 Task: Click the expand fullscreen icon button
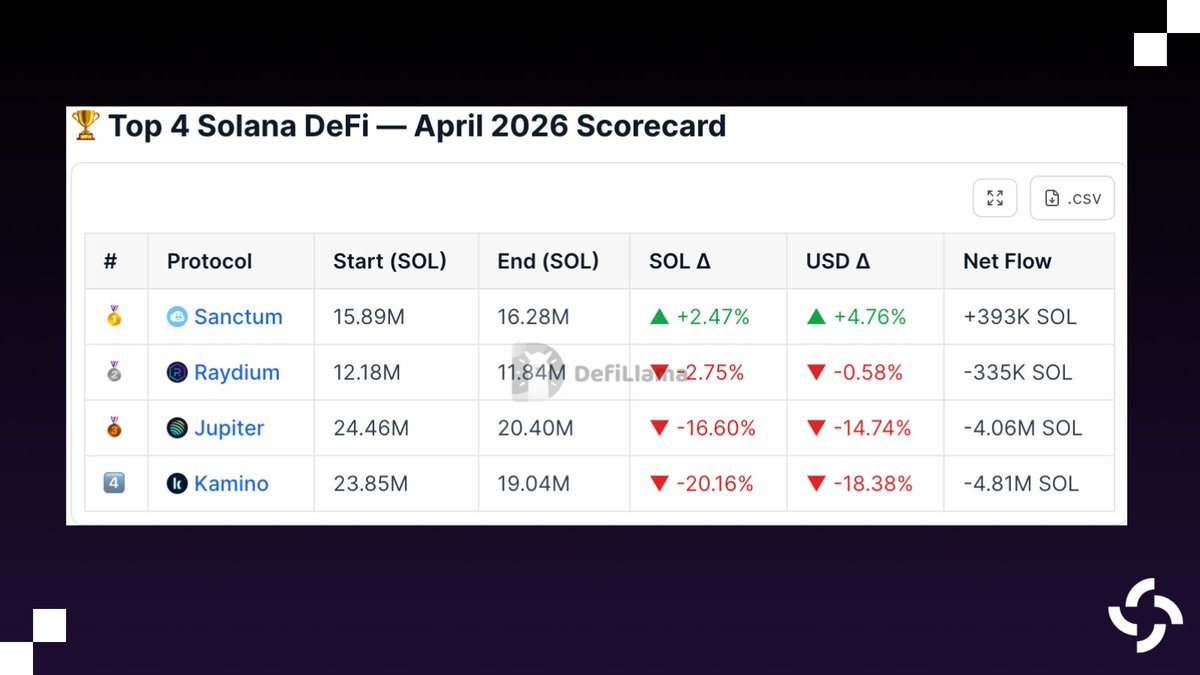(995, 198)
